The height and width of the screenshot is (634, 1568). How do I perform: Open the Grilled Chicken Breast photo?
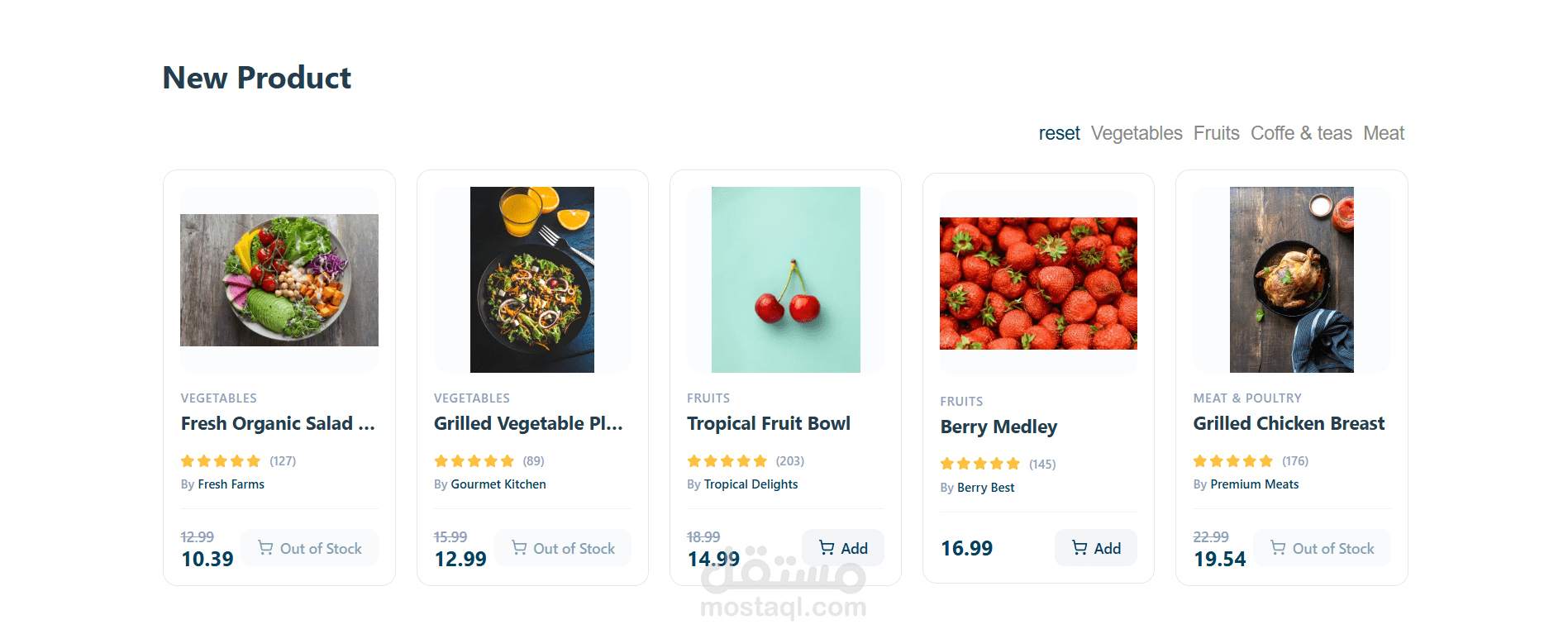coord(1291,280)
